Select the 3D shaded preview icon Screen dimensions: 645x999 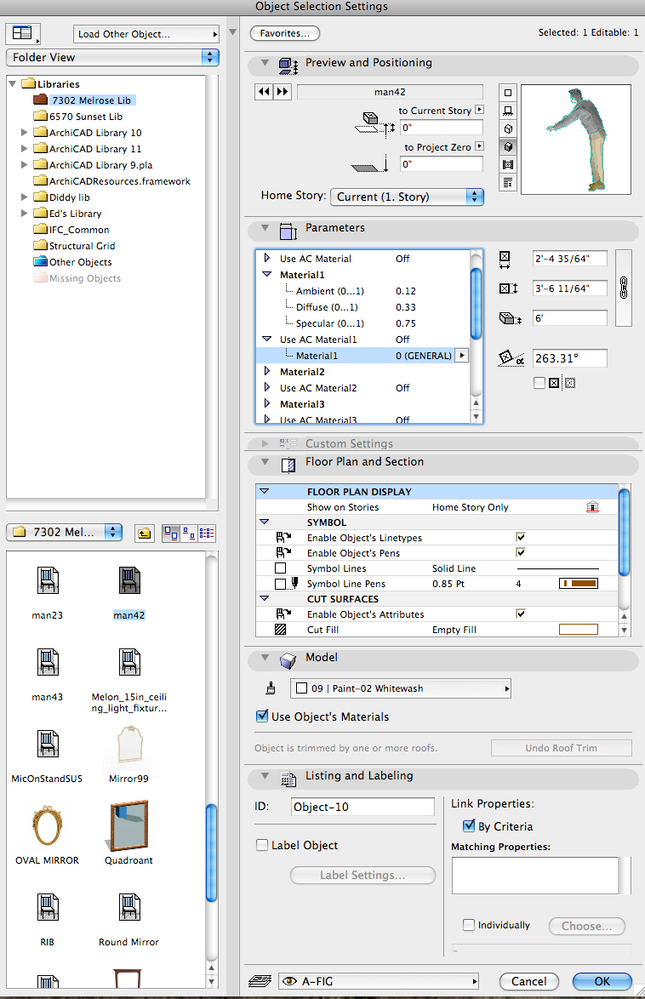point(508,147)
